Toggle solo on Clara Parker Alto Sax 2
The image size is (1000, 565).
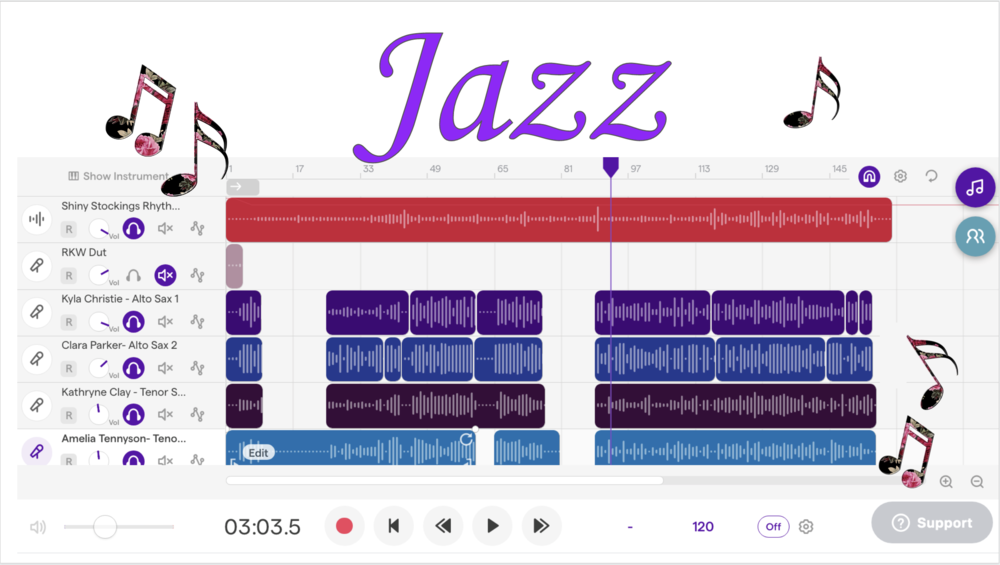(133, 368)
